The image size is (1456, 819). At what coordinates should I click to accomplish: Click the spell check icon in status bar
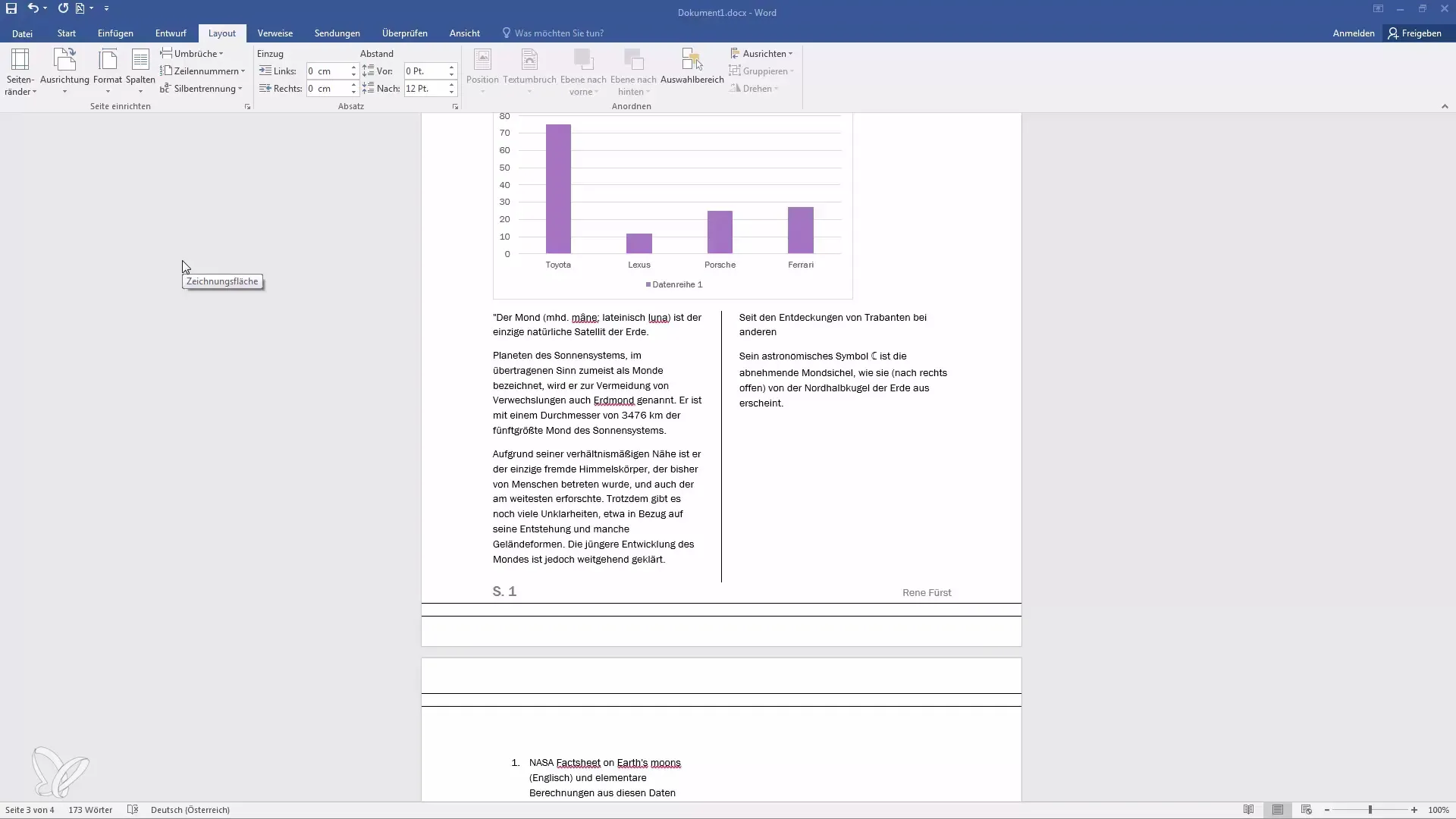coord(133,810)
